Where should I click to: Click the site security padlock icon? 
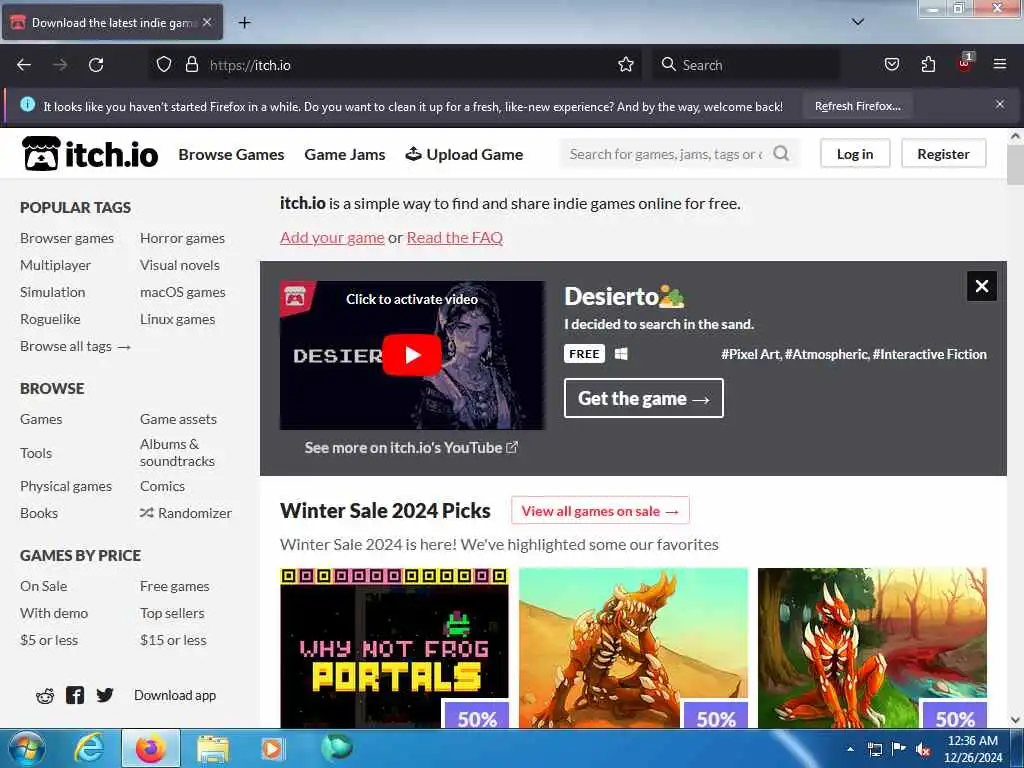[191, 65]
